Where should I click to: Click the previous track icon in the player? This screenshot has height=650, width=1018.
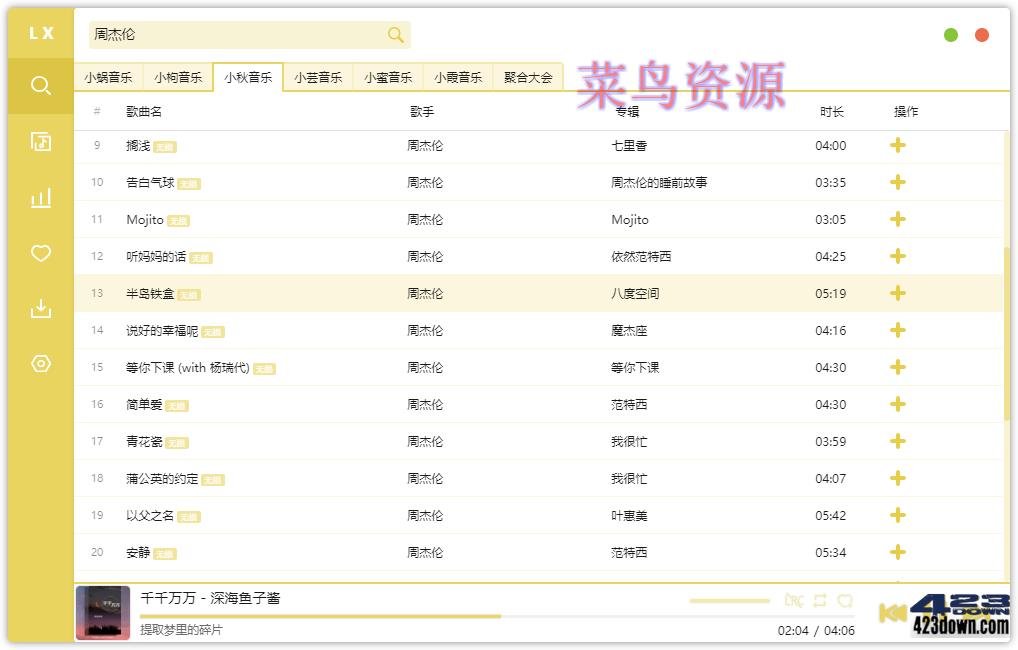(x=893, y=611)
